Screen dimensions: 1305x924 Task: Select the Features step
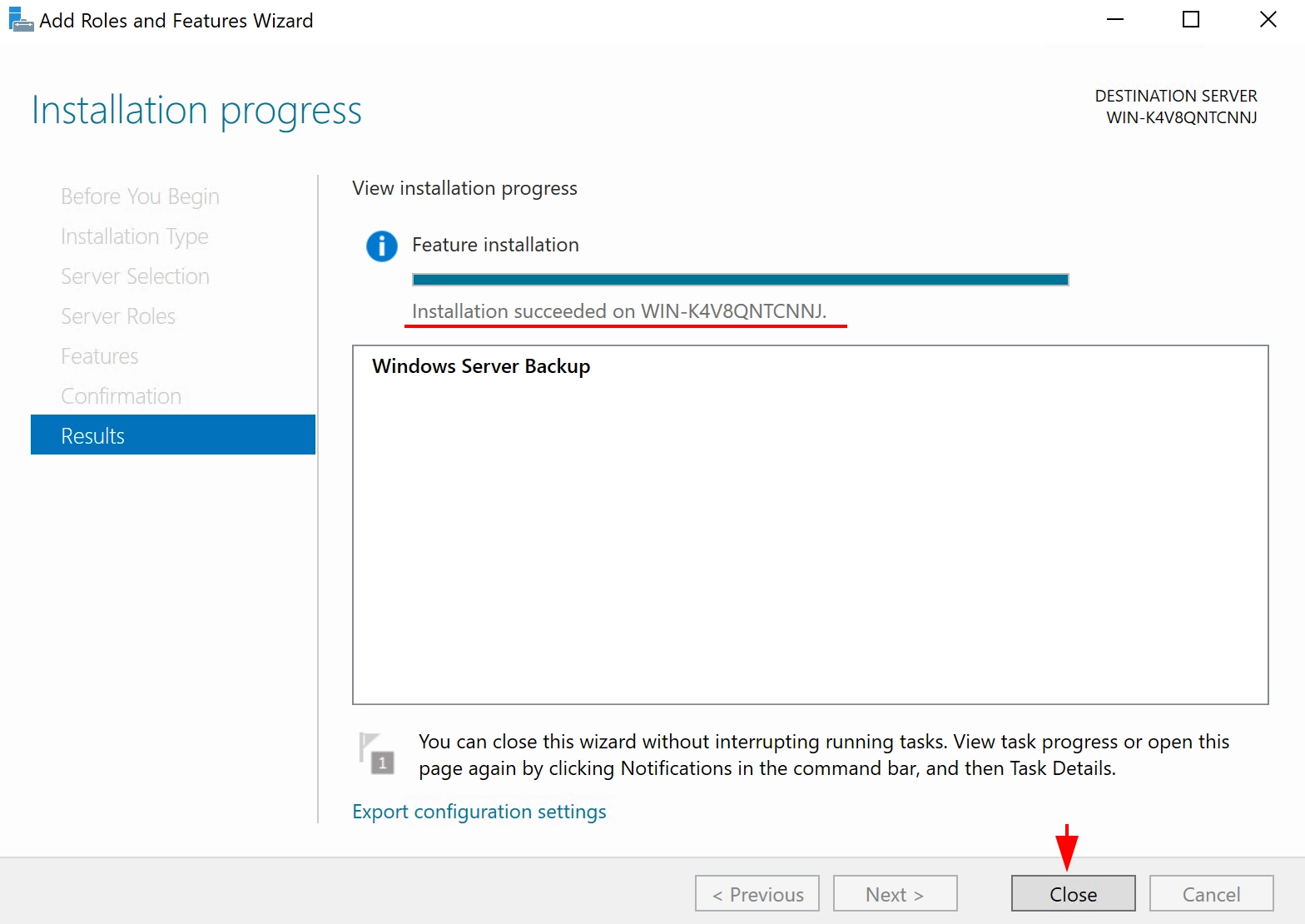[x=100, y=356]
